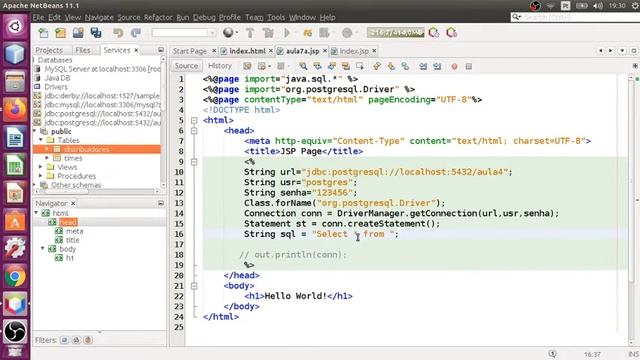The image size is (640, 360).
Task: Switch to the Projects tab
Action: point(49,50)
